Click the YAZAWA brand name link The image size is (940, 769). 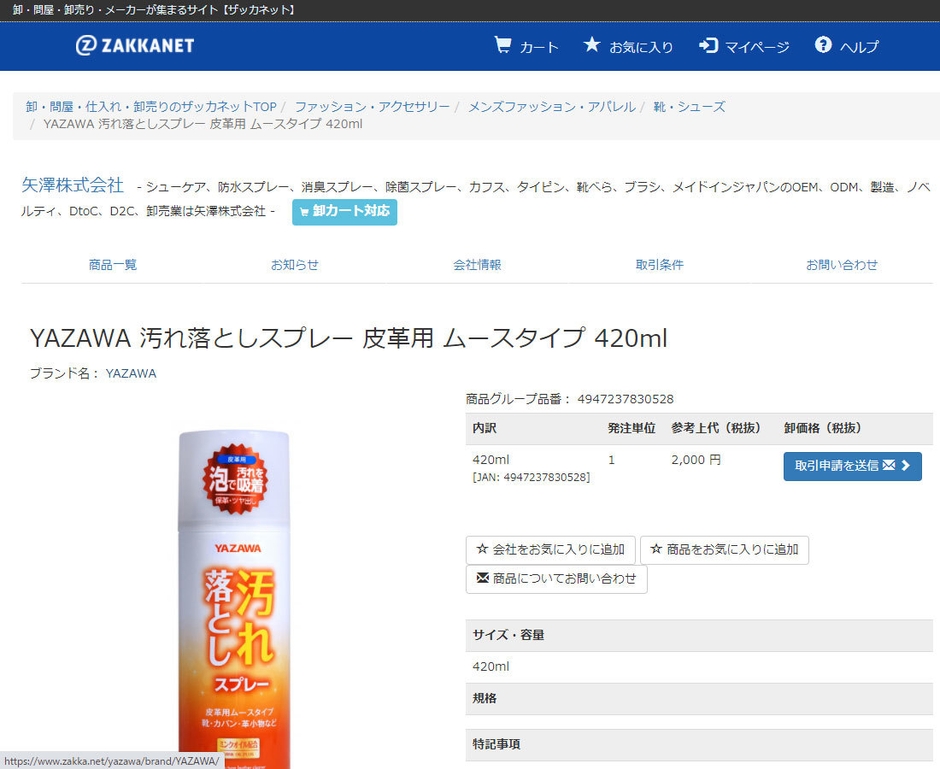130,373
